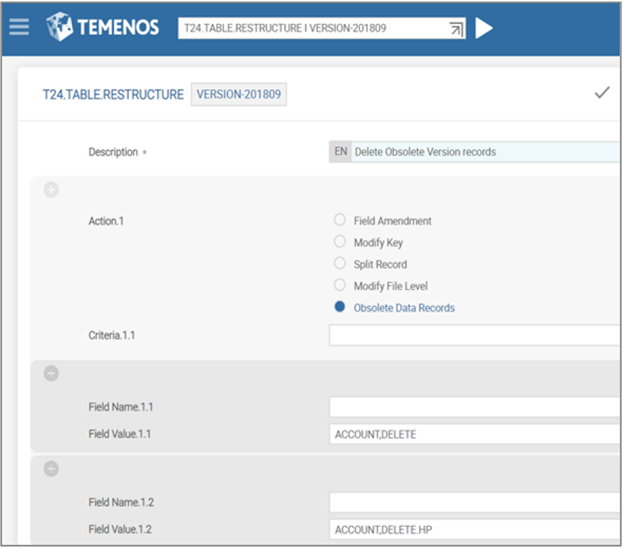Click the plus icon above Field Name.1.1
Viewport: 624px width, 549px height.
pos(51,374)
